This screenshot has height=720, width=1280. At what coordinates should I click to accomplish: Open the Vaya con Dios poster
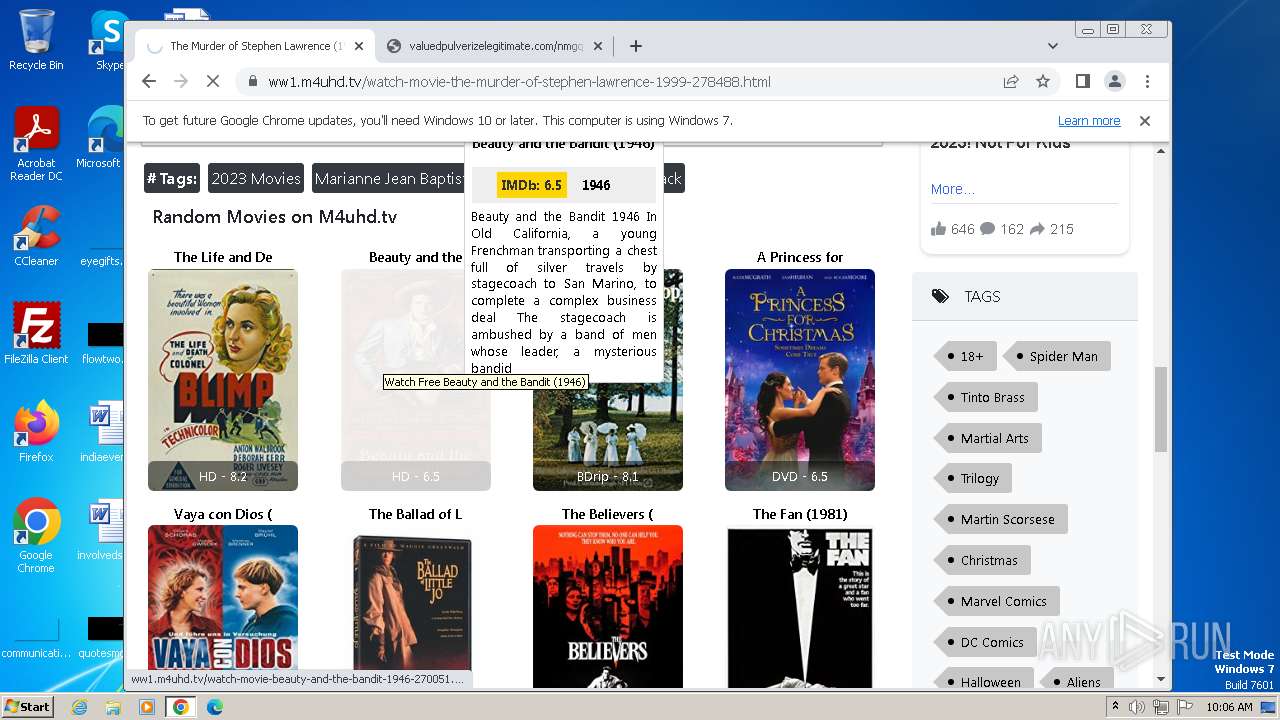point(223,598)
